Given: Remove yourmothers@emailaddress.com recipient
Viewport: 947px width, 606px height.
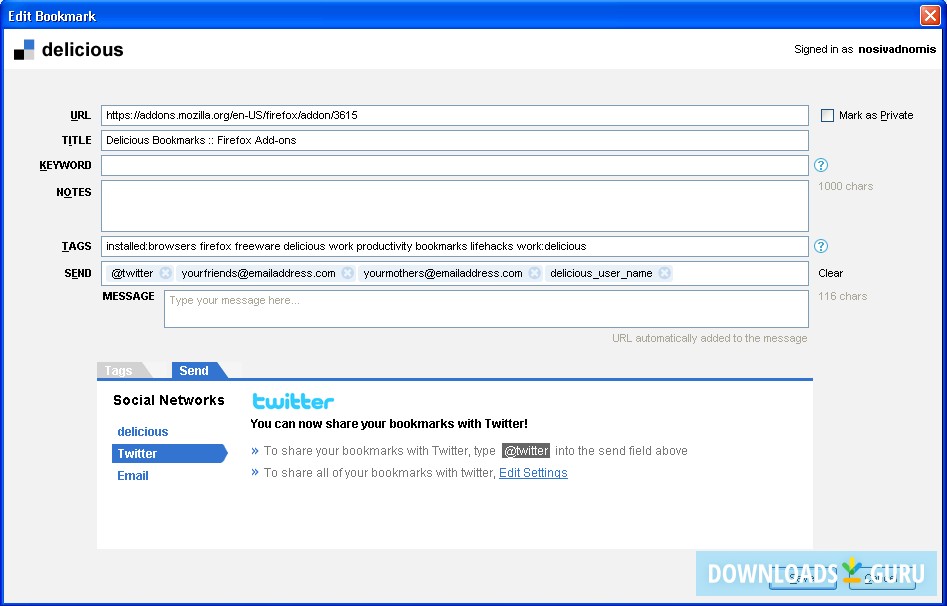Looking at the screenshot, I should [534, 273].
